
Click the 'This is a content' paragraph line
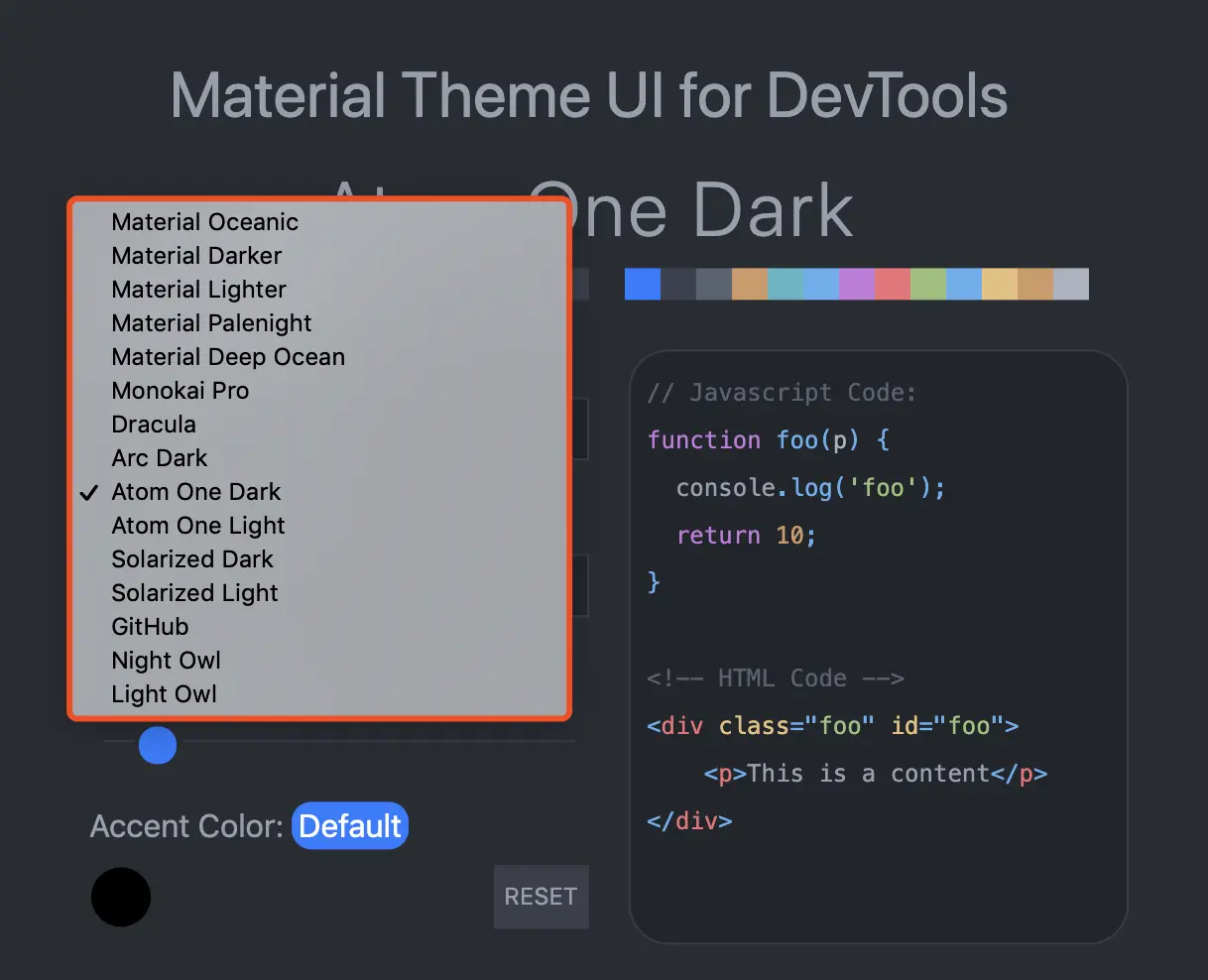click(876, 774)
